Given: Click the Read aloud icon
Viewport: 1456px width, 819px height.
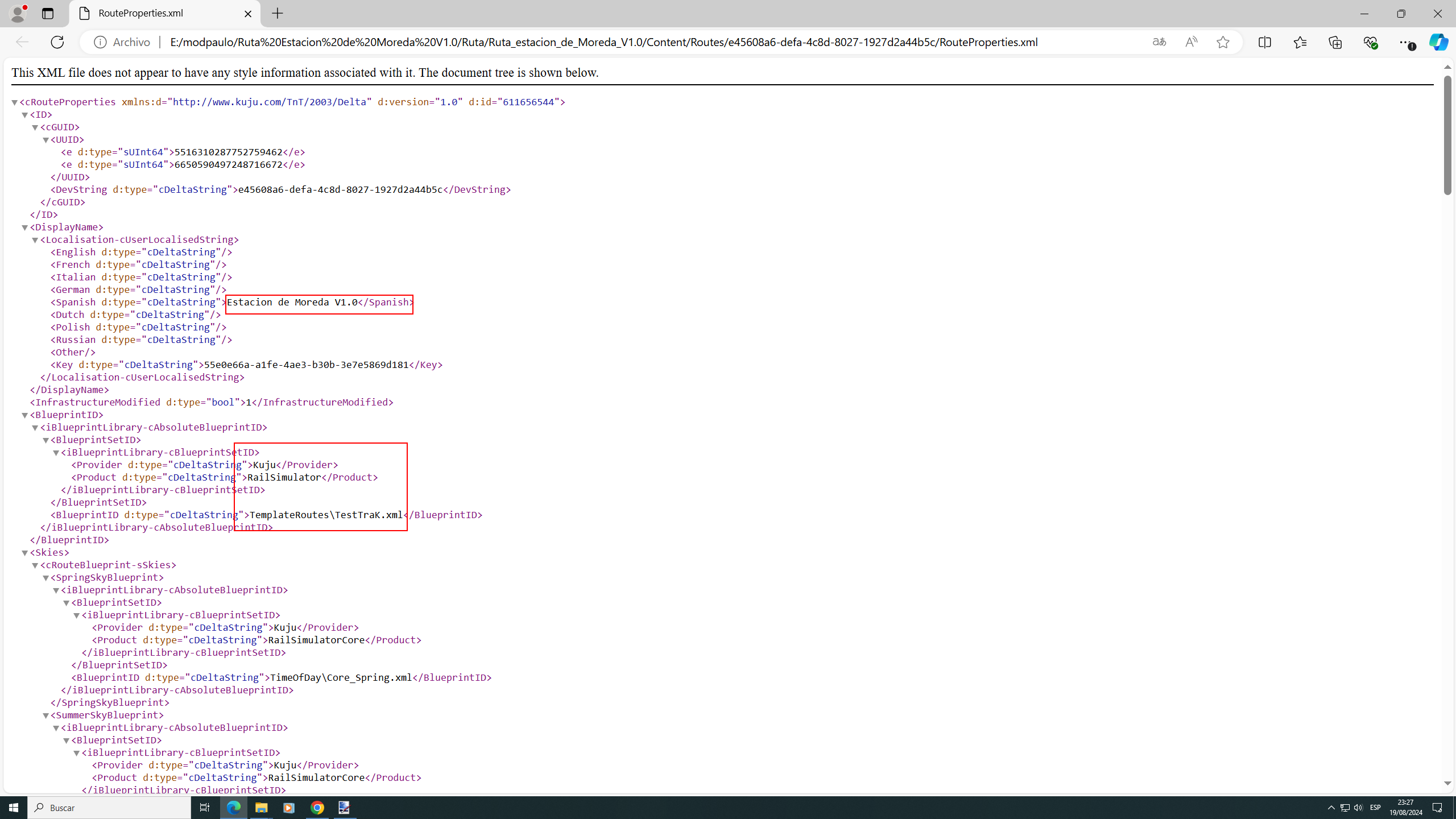Looking at the screenshot, I should pyautogui.click(x=1191, y=42).
